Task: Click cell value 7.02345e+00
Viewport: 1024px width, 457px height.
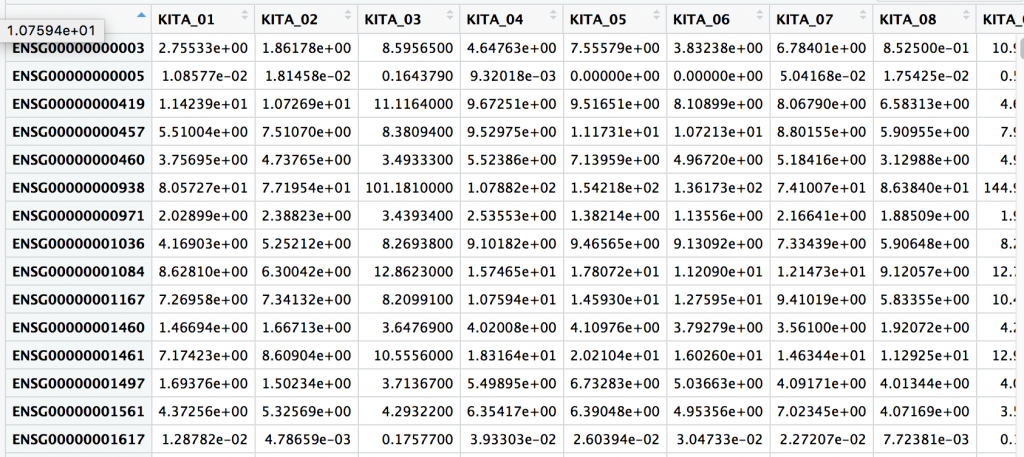Action: pyautogui.click(x=822, y=411)
